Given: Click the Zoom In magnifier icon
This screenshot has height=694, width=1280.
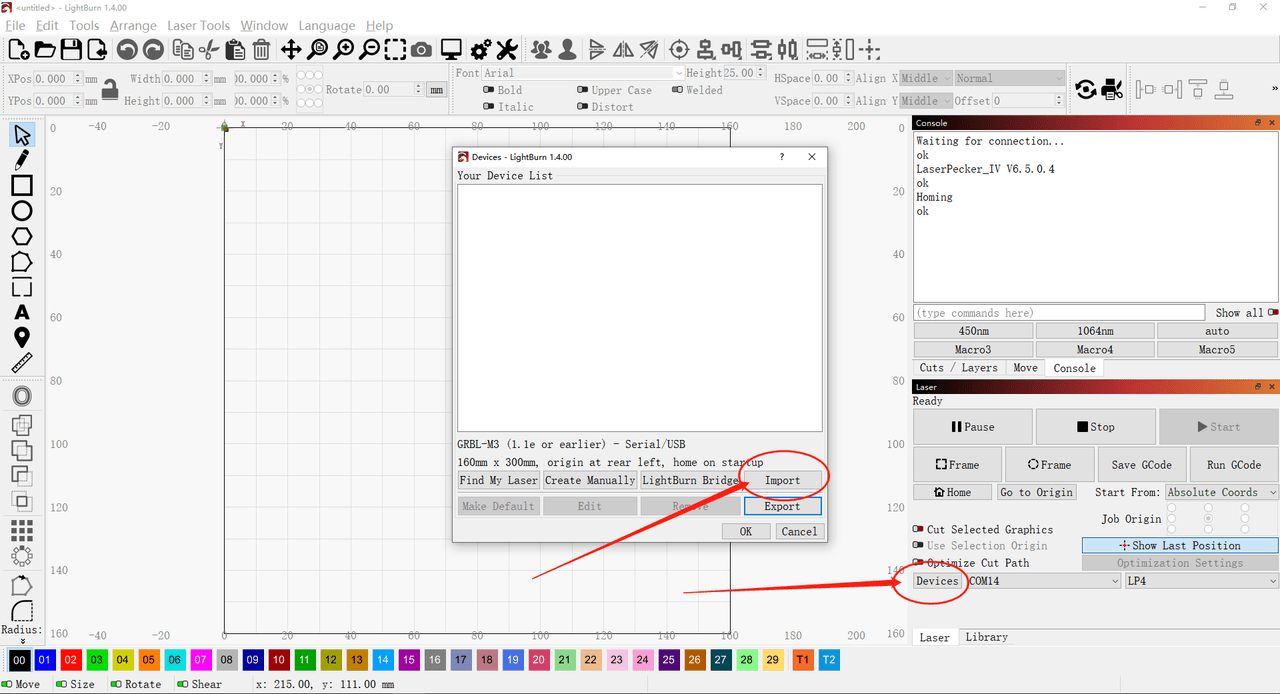Looking at the screenshot, I should tap(344, 49).
